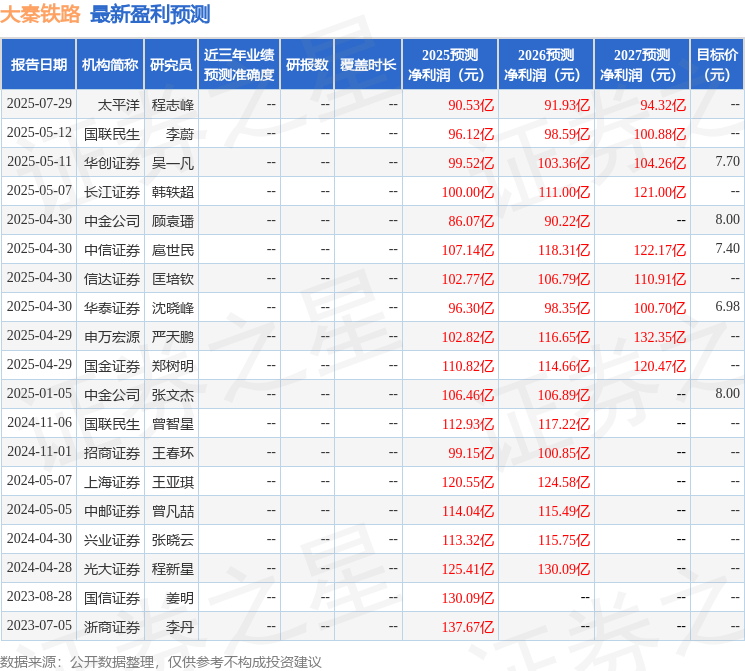
Task: Select institution name 太平洋
Action: (x=119, y=105)
